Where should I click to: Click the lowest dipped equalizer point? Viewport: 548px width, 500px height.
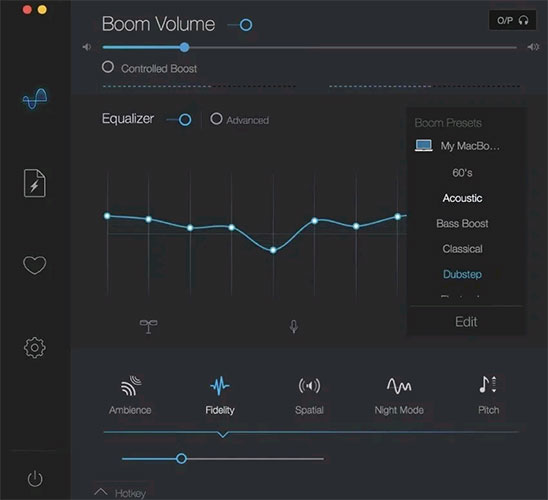pos(273,250)
